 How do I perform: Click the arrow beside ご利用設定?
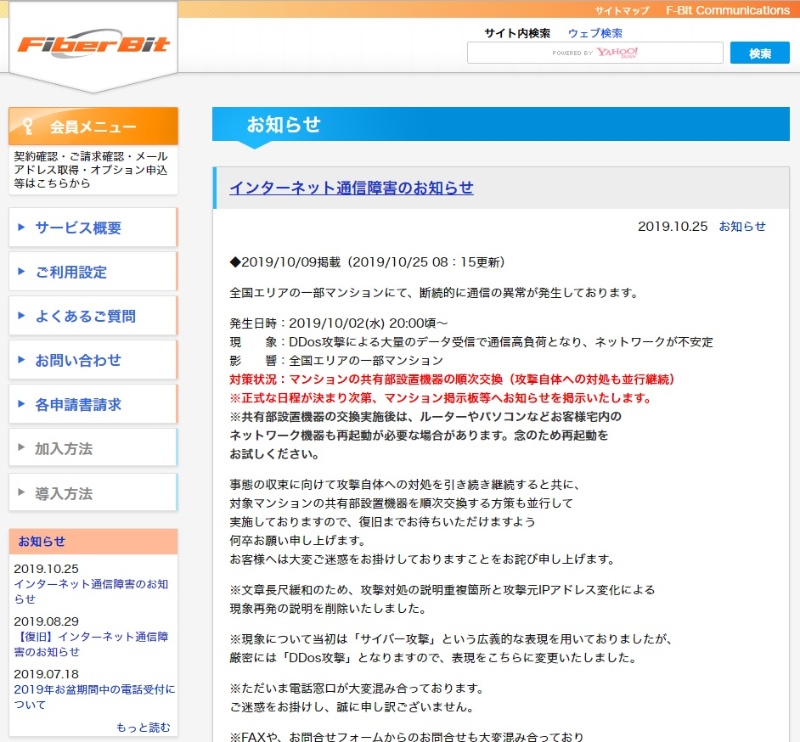pos(22,272)
